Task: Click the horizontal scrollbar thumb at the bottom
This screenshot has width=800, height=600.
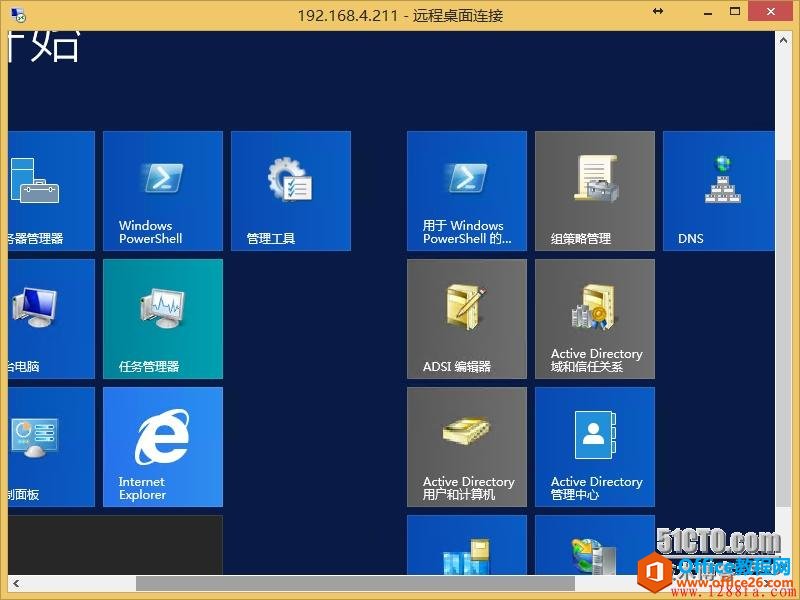Action: pyautogui.click(x=355, y=583)
